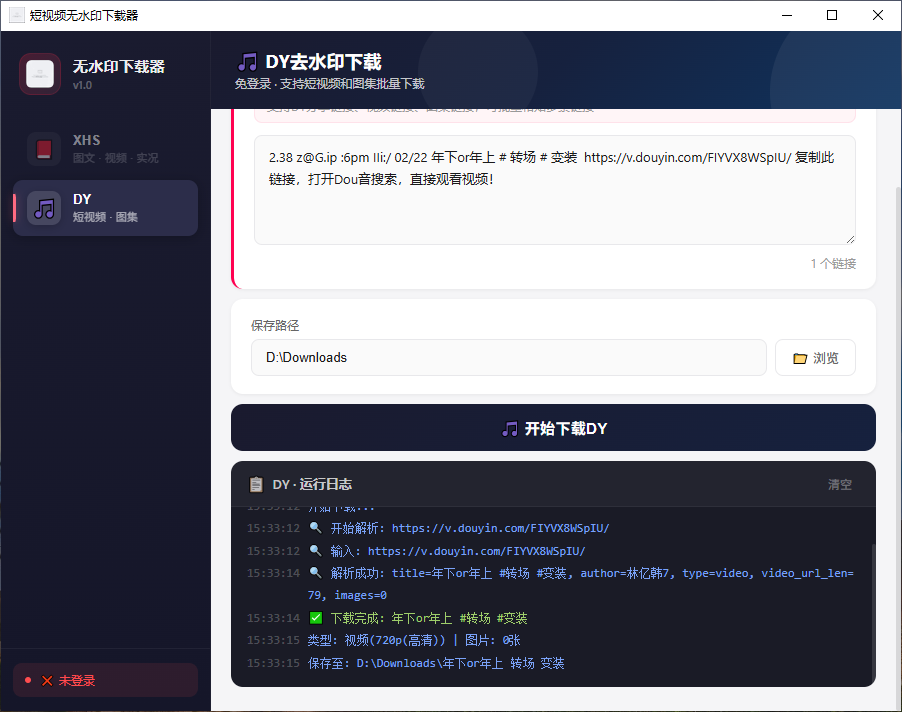Viewport: 902px width, 712px height.
Task: Click the douyin link on 输入 line
Action: 476,551
